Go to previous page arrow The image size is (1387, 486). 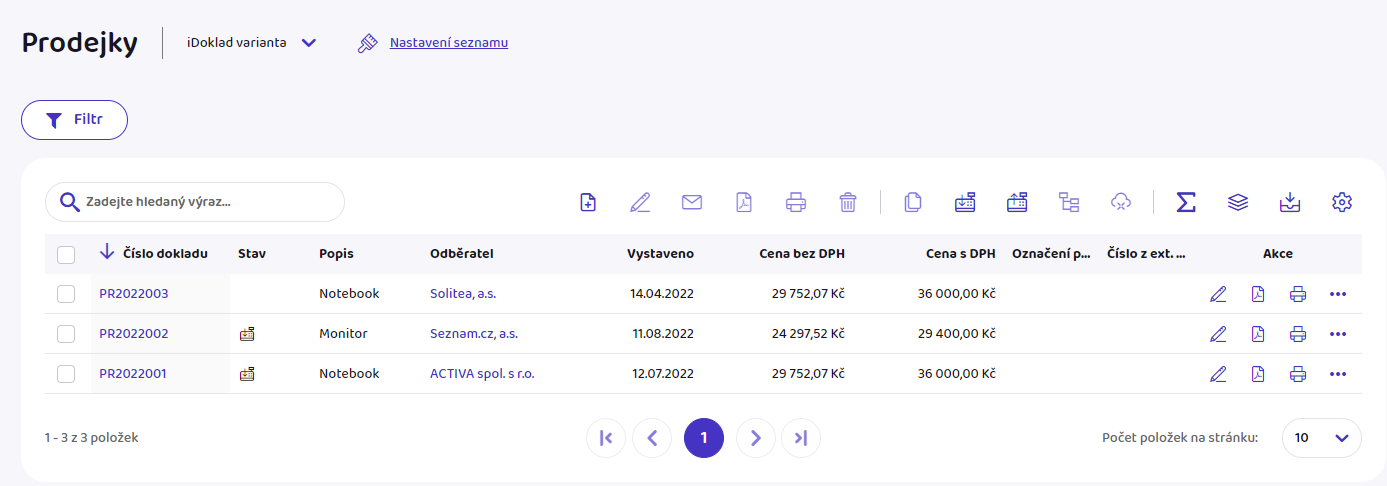[652, 438]
